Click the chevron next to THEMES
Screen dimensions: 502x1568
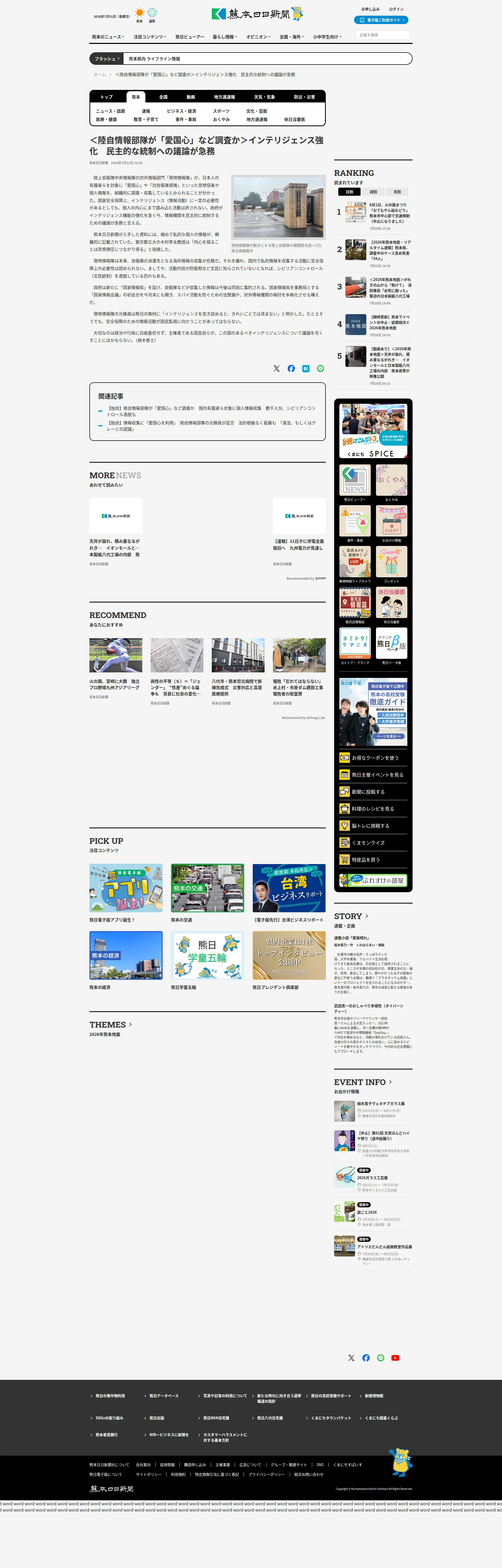coord(130,1025)
